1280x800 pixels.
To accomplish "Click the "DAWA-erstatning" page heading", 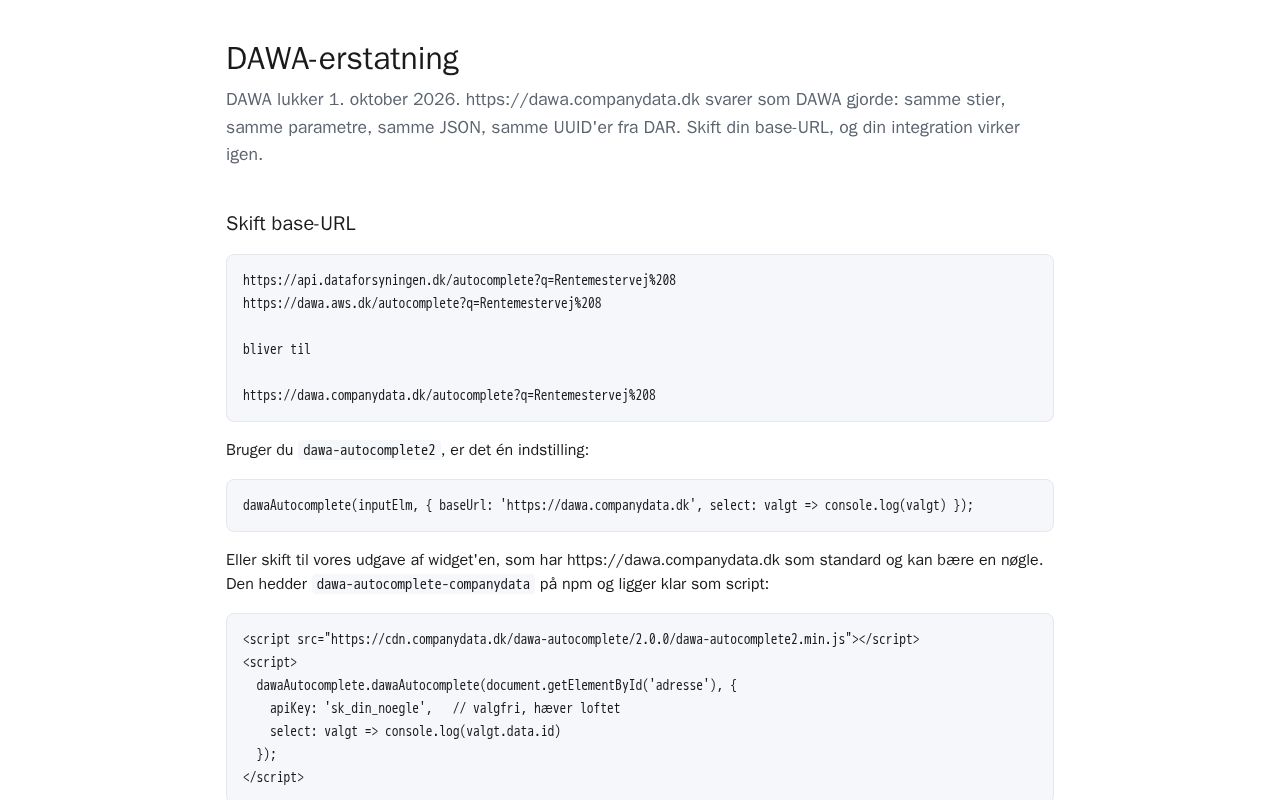I will click(342, 59).
